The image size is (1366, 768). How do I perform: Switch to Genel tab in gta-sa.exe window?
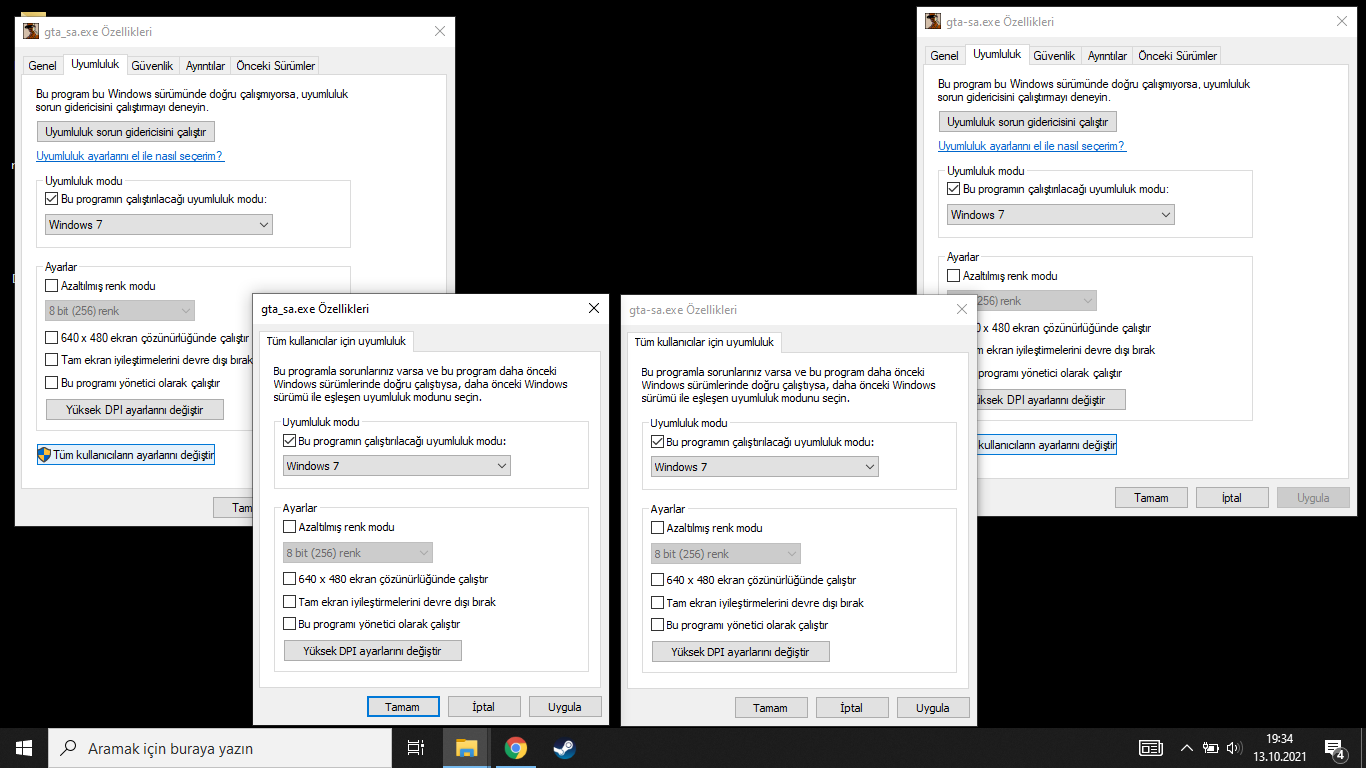point(944,56)
